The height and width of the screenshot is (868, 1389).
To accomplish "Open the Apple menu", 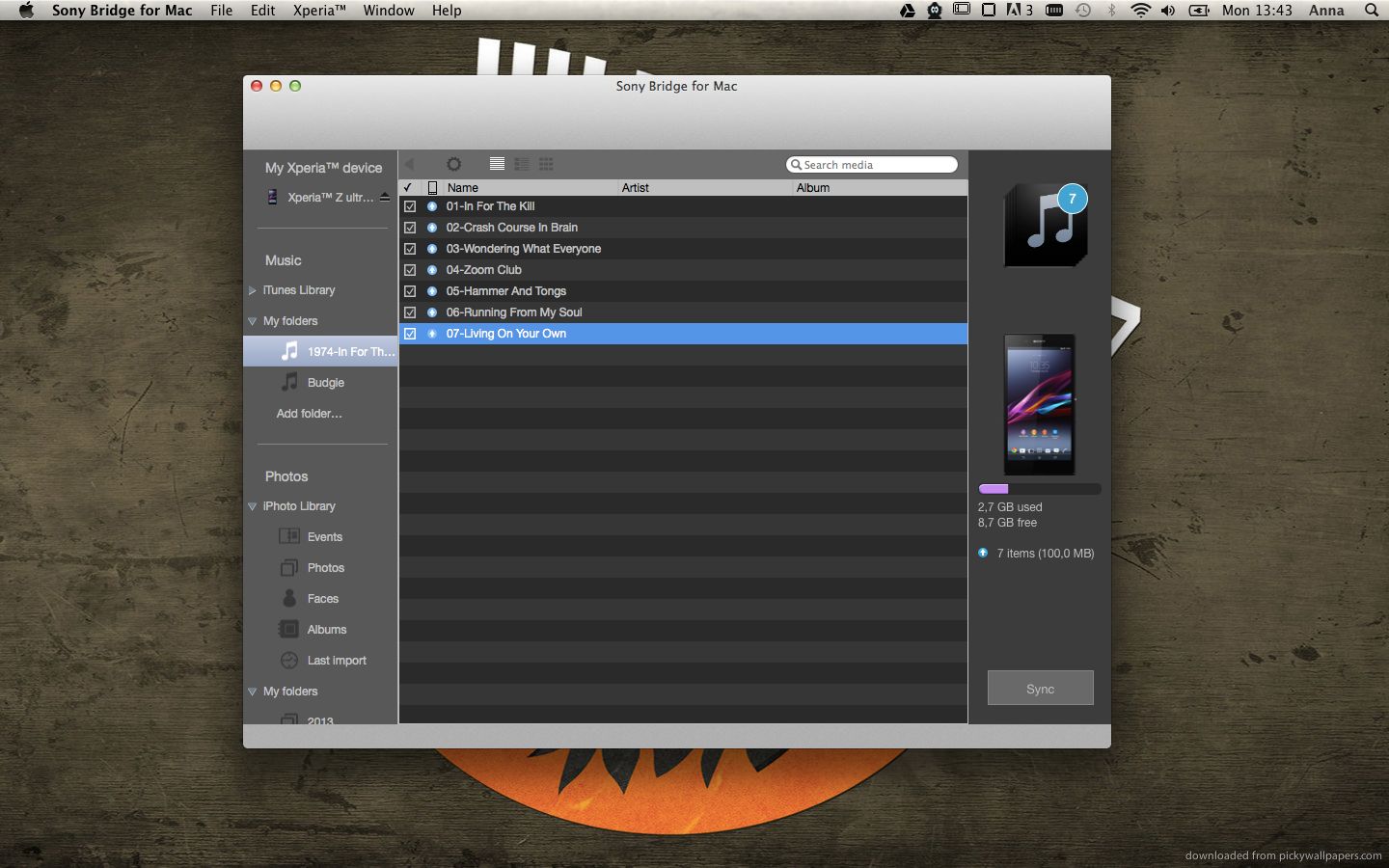I will 26,11.
